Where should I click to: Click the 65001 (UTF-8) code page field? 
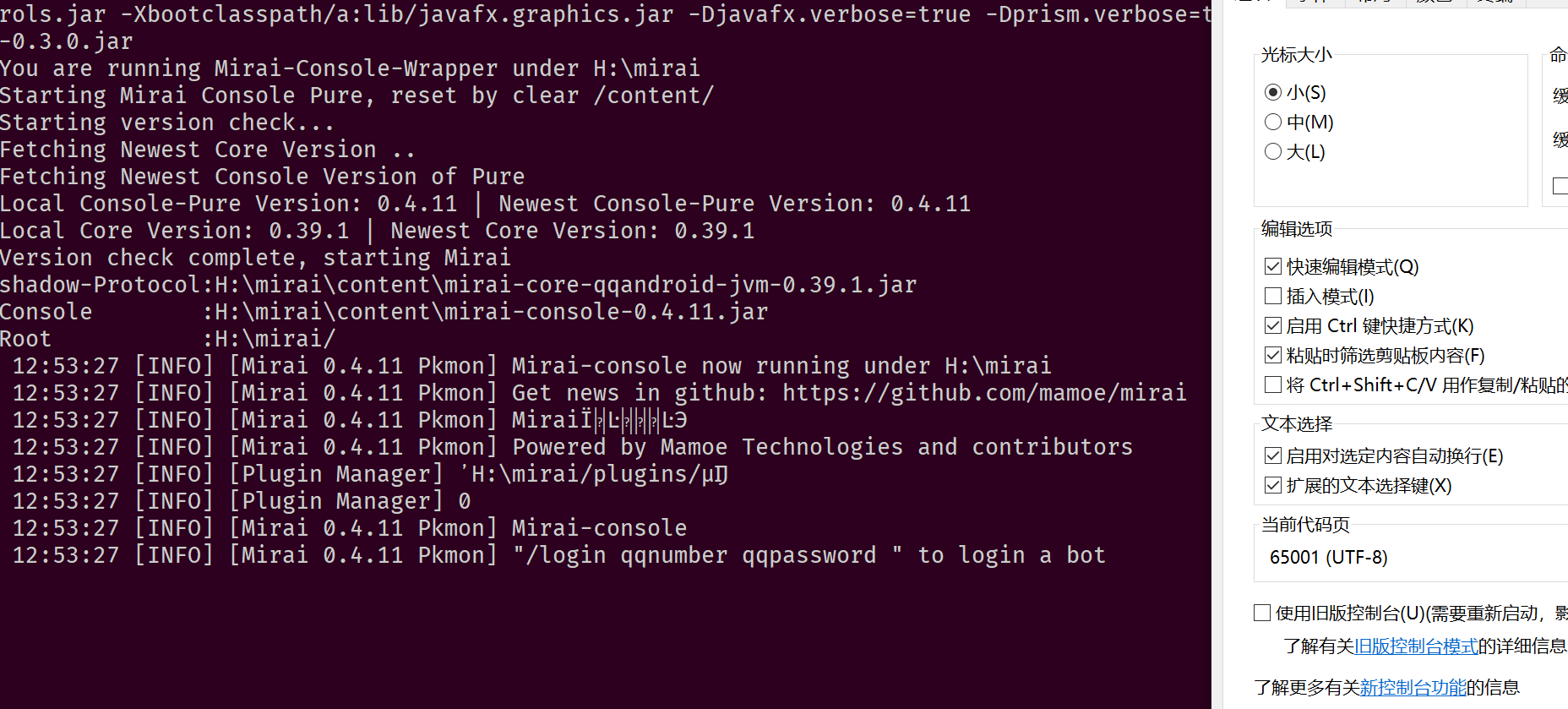point(1328,557)
